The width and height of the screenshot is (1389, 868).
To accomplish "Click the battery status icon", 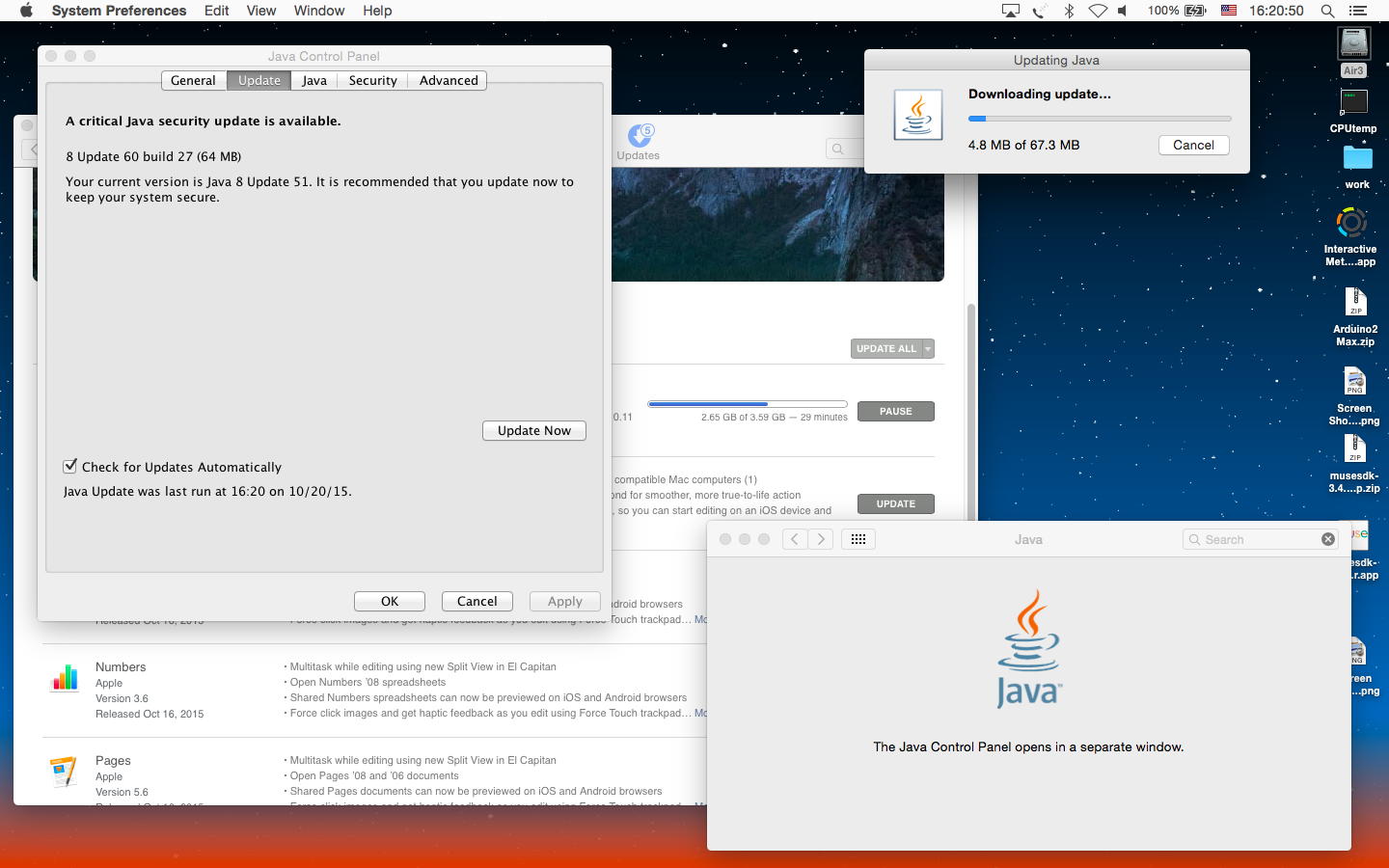I will [1196, 11].
